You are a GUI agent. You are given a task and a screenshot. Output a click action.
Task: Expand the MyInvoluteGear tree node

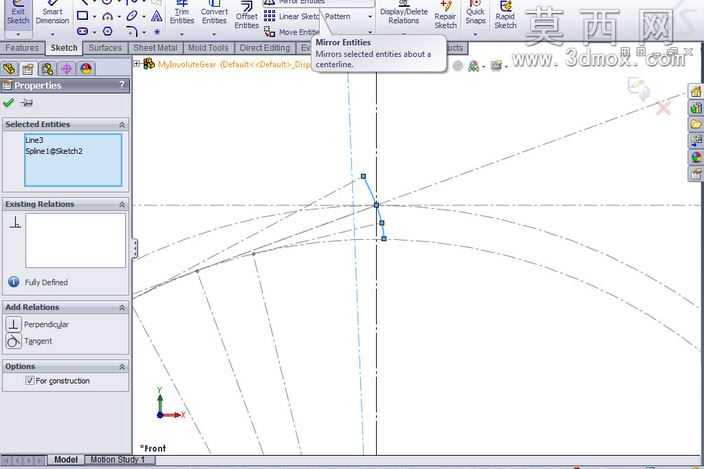(137, 64)
